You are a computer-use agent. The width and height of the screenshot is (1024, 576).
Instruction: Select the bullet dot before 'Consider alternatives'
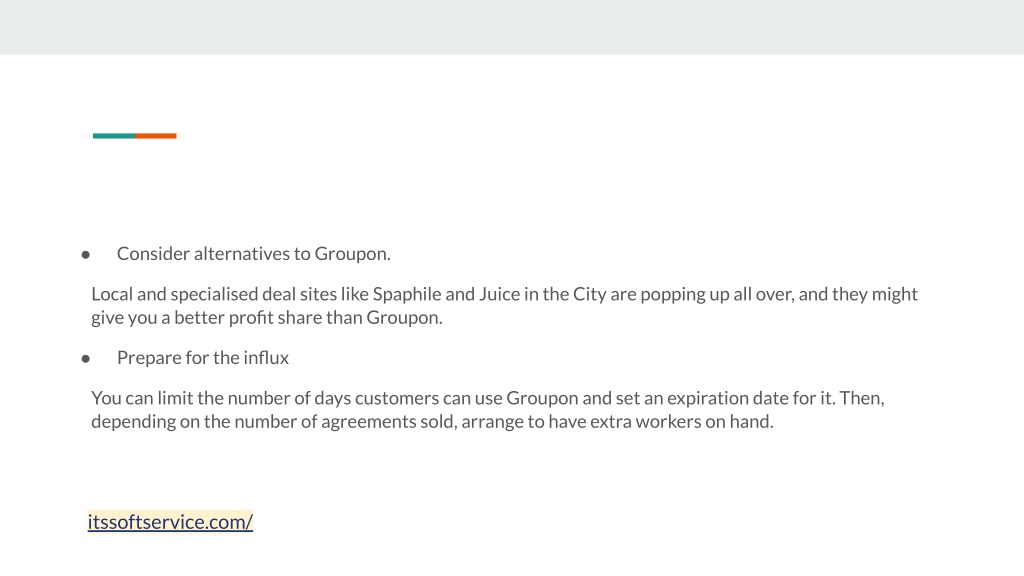(86, 255)
